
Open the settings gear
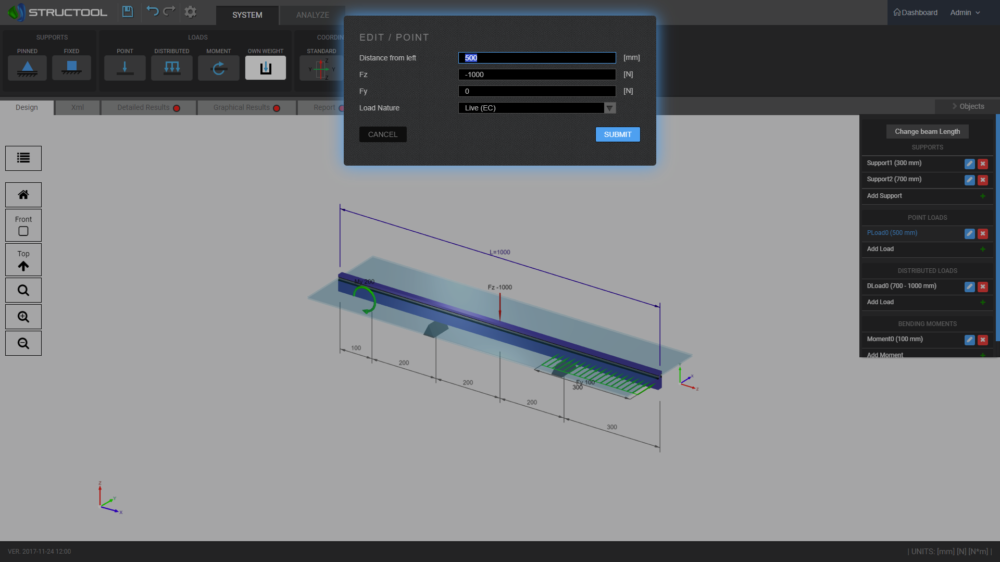(x=190, y=11)
